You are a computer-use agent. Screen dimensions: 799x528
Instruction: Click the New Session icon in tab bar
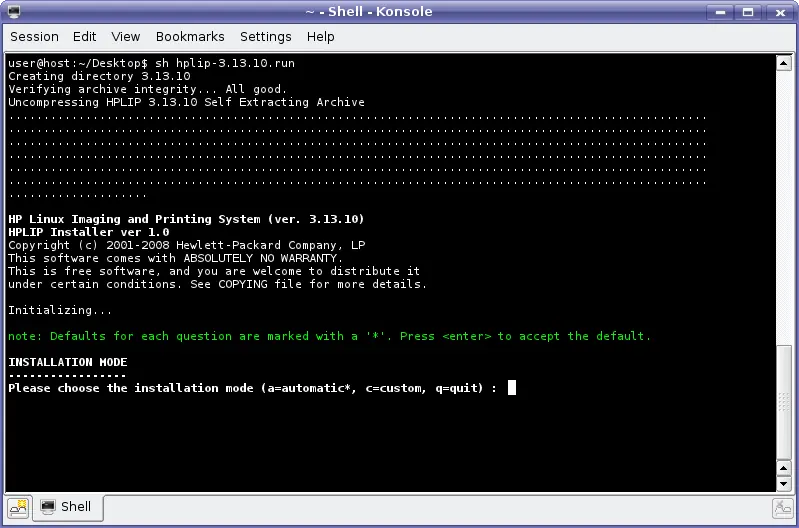18,507
